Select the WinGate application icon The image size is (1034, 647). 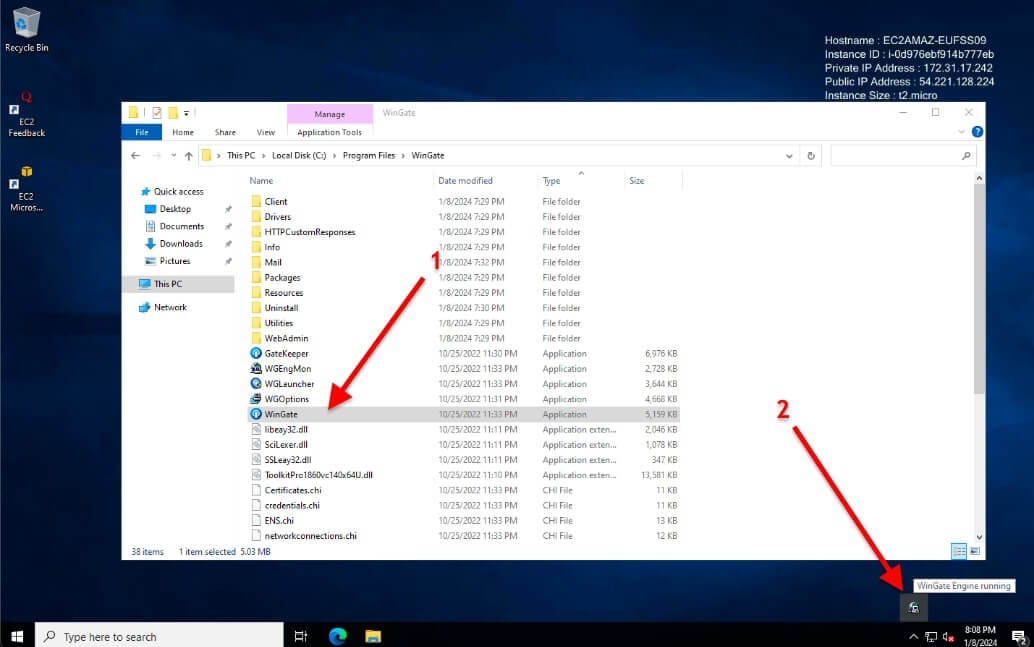point(256,414)
